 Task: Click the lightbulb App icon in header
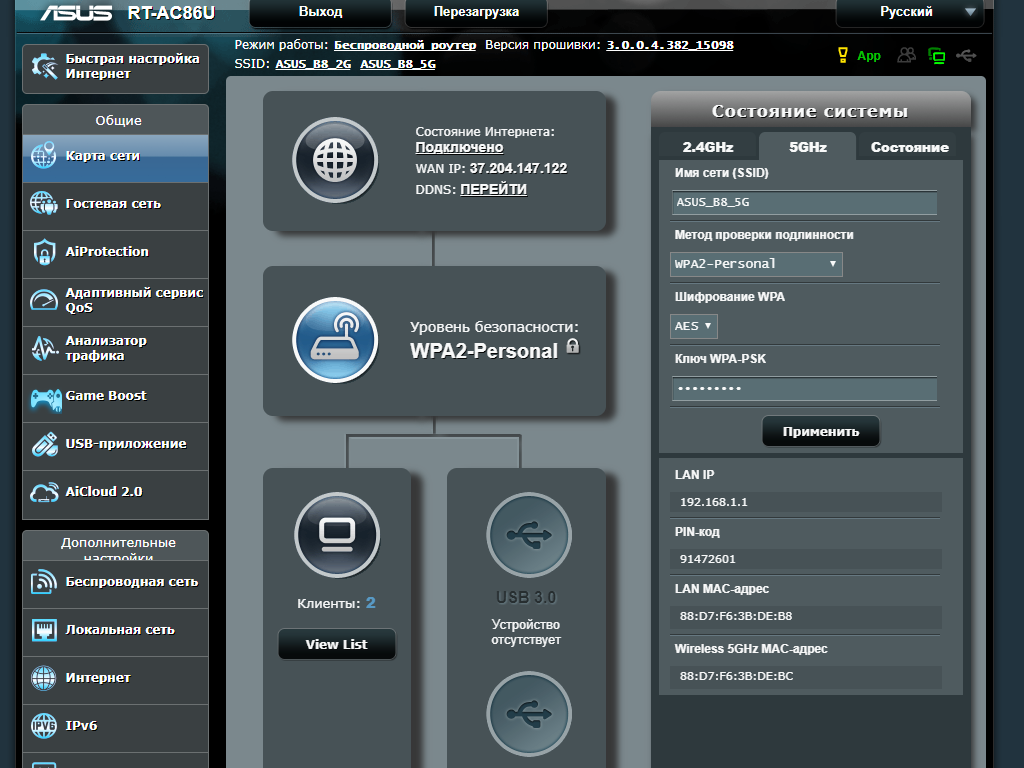tap(842, 56)
